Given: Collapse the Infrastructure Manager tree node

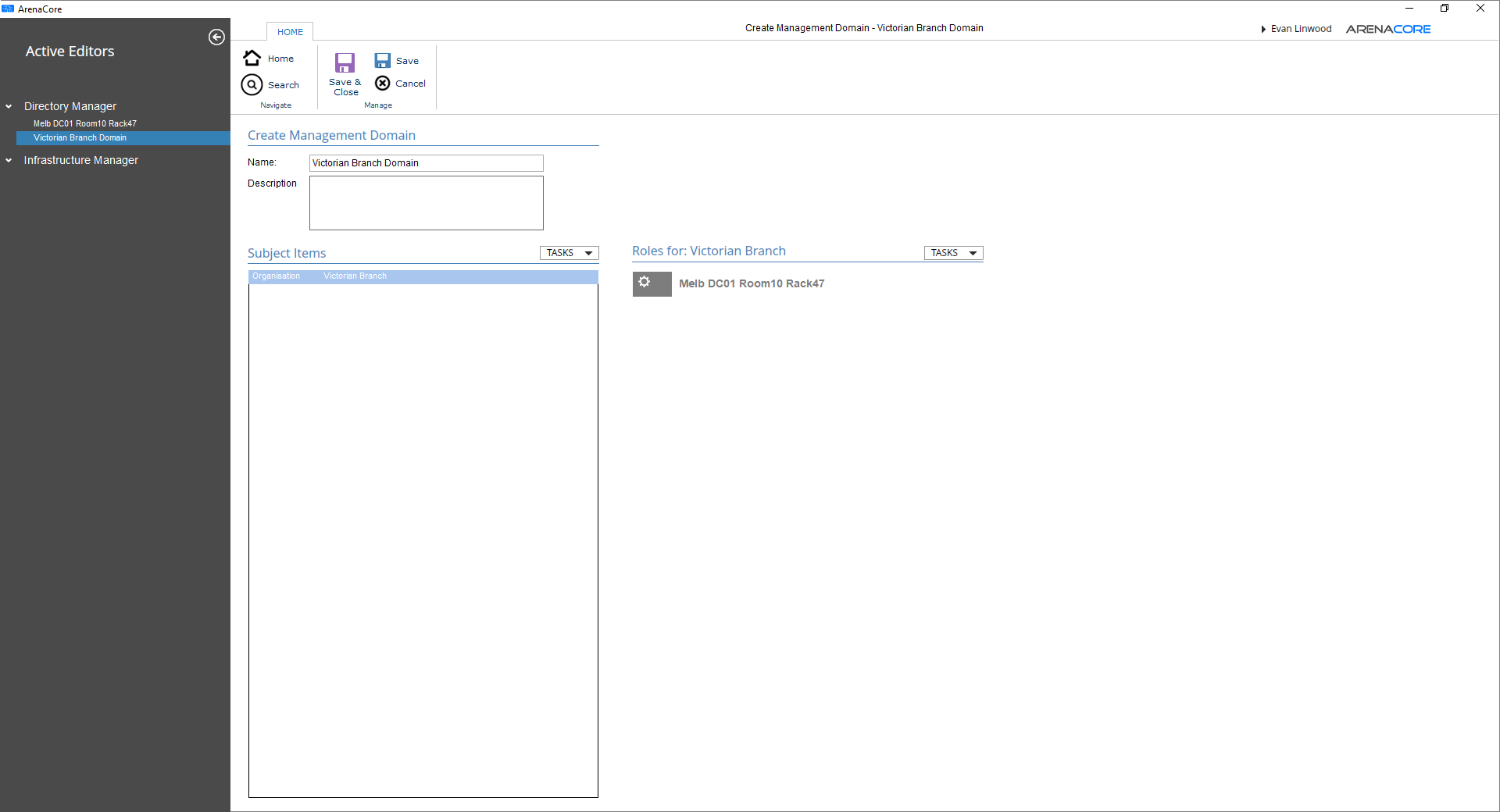Looking at the screenshot, I should click(9, 161).
